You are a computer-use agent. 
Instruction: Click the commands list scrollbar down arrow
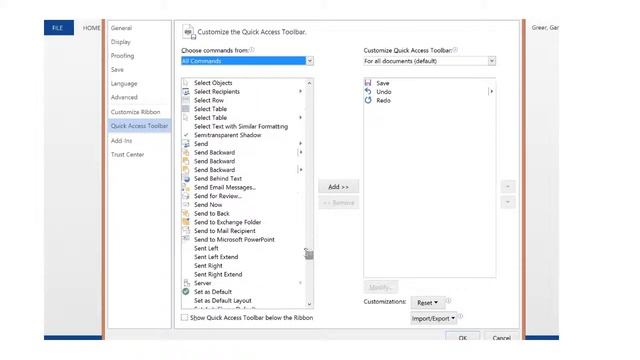pyautogui.click(x=309, y=304)
